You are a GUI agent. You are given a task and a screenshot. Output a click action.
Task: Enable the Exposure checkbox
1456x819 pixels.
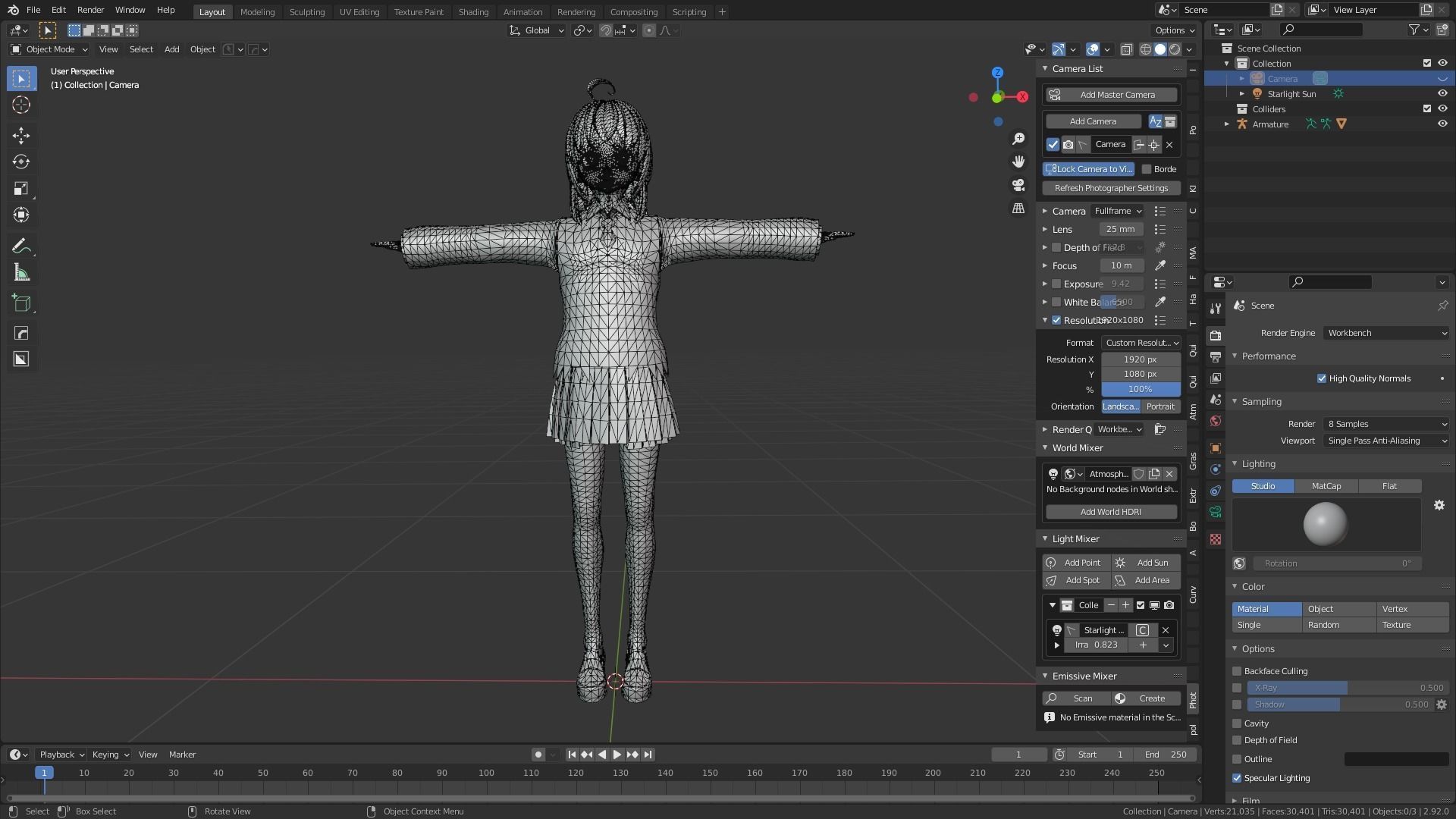point(1056,284)
